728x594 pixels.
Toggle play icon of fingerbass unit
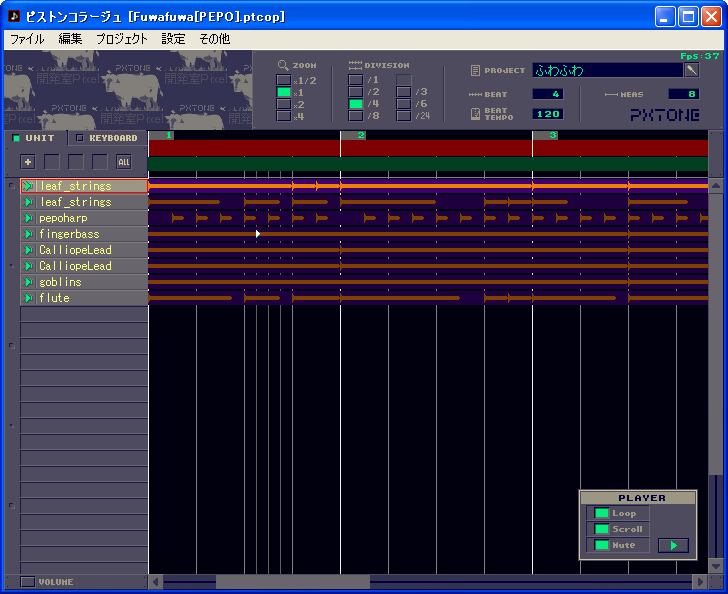coord(28,234)
